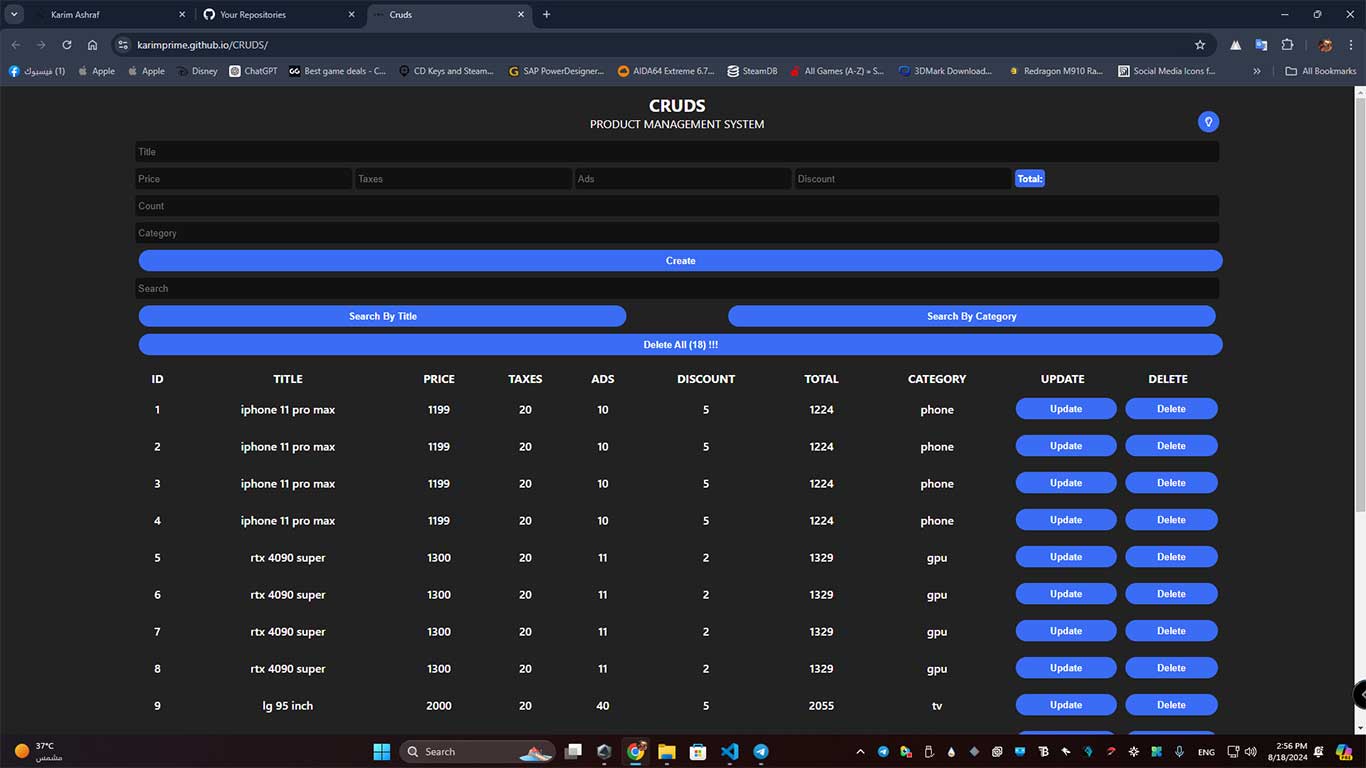Expand the hidden bookmarks overflow chevron
The height and width of the screenshot is (768, 1366).
click(1257, 71)
